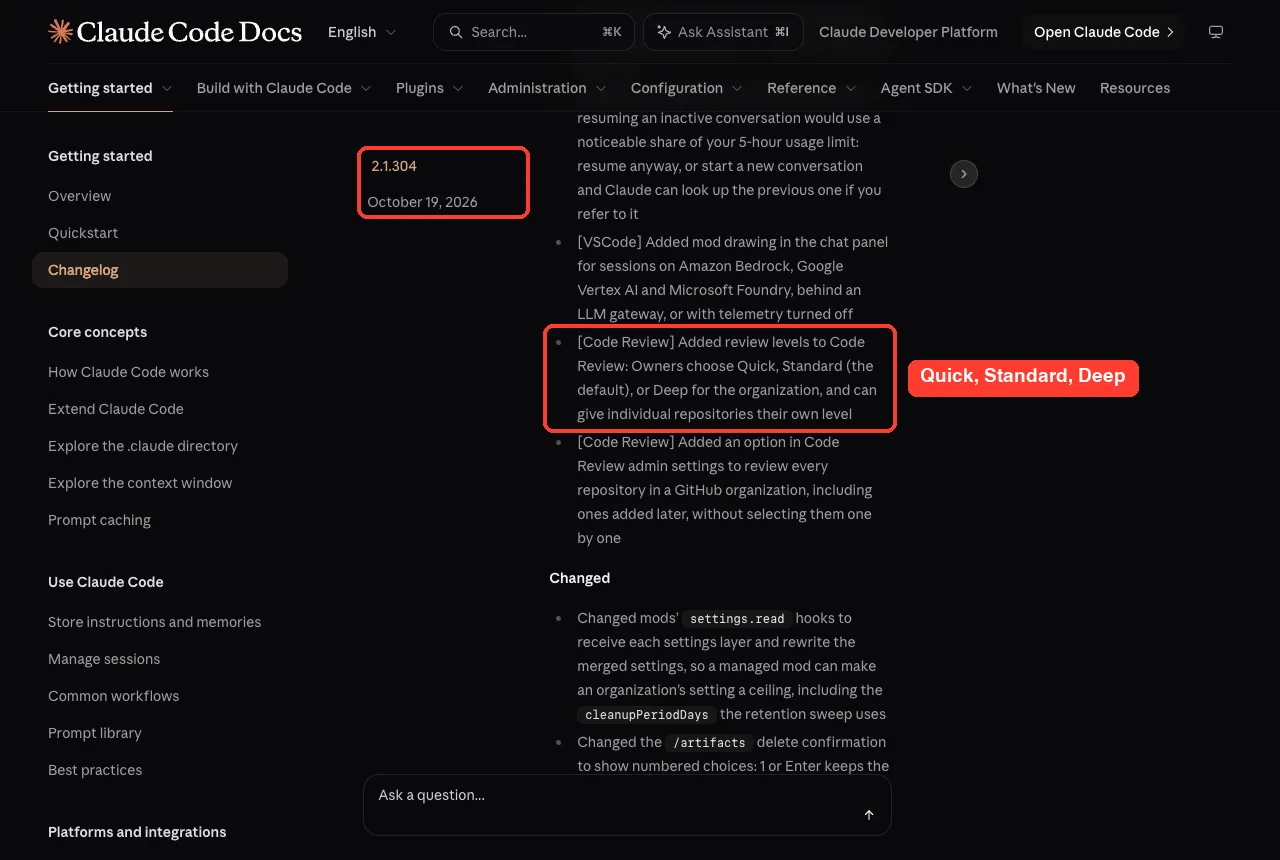Open Overview in the sidebar
This screenshot has height=860, width=1280.
[80, 196]
